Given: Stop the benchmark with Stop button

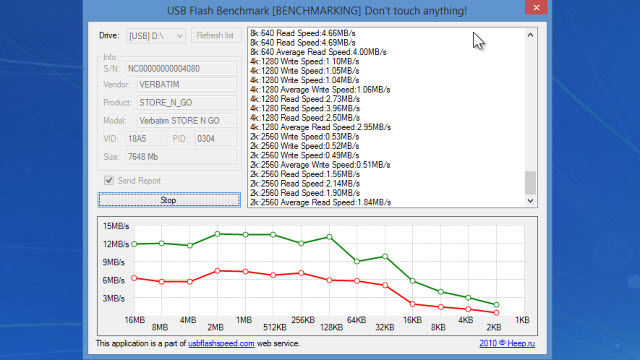Looking at the screenshot, I should tap(169, 200).
